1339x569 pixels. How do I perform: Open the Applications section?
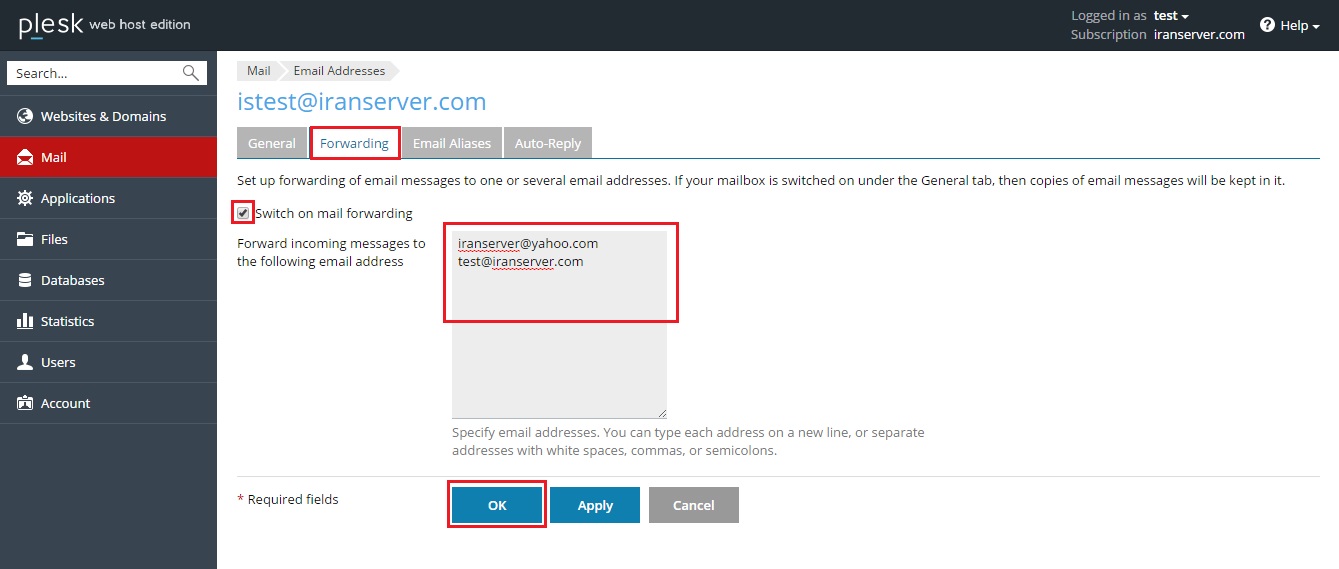(108, 198)
